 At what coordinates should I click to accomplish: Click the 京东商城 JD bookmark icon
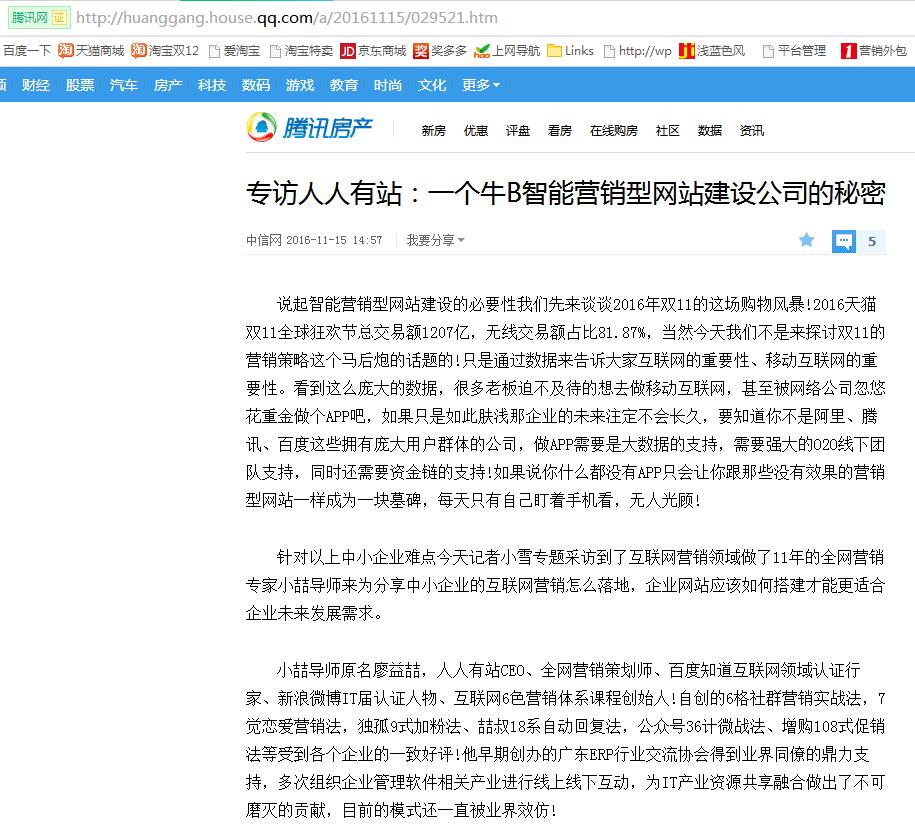click(x=348, y=51)
